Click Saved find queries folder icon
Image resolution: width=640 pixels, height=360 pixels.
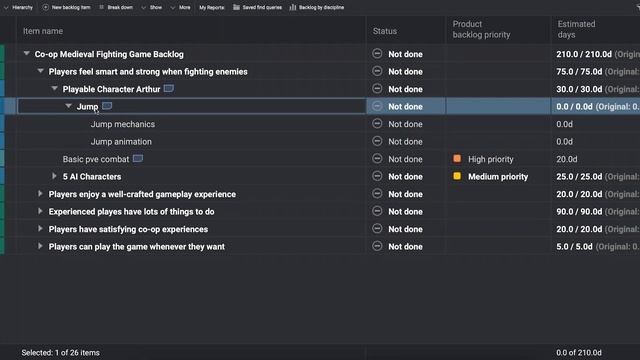pos(236,7)
